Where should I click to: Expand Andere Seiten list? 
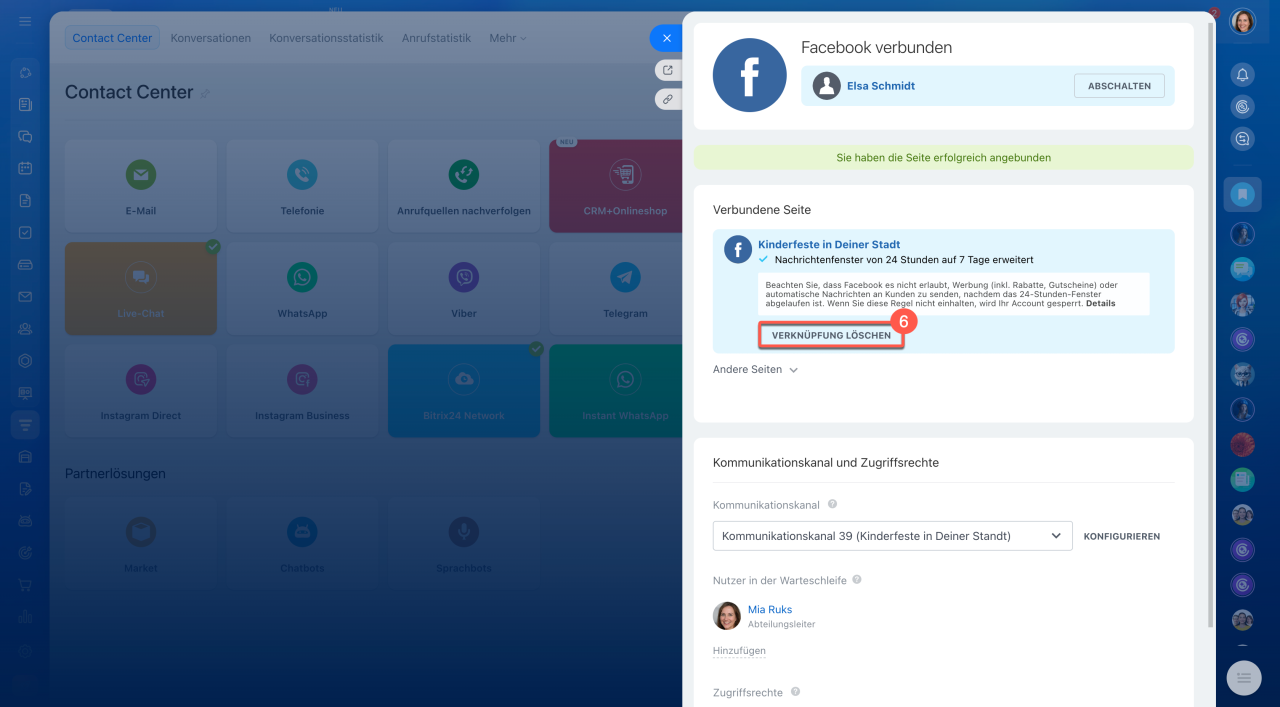pos(755,369)
